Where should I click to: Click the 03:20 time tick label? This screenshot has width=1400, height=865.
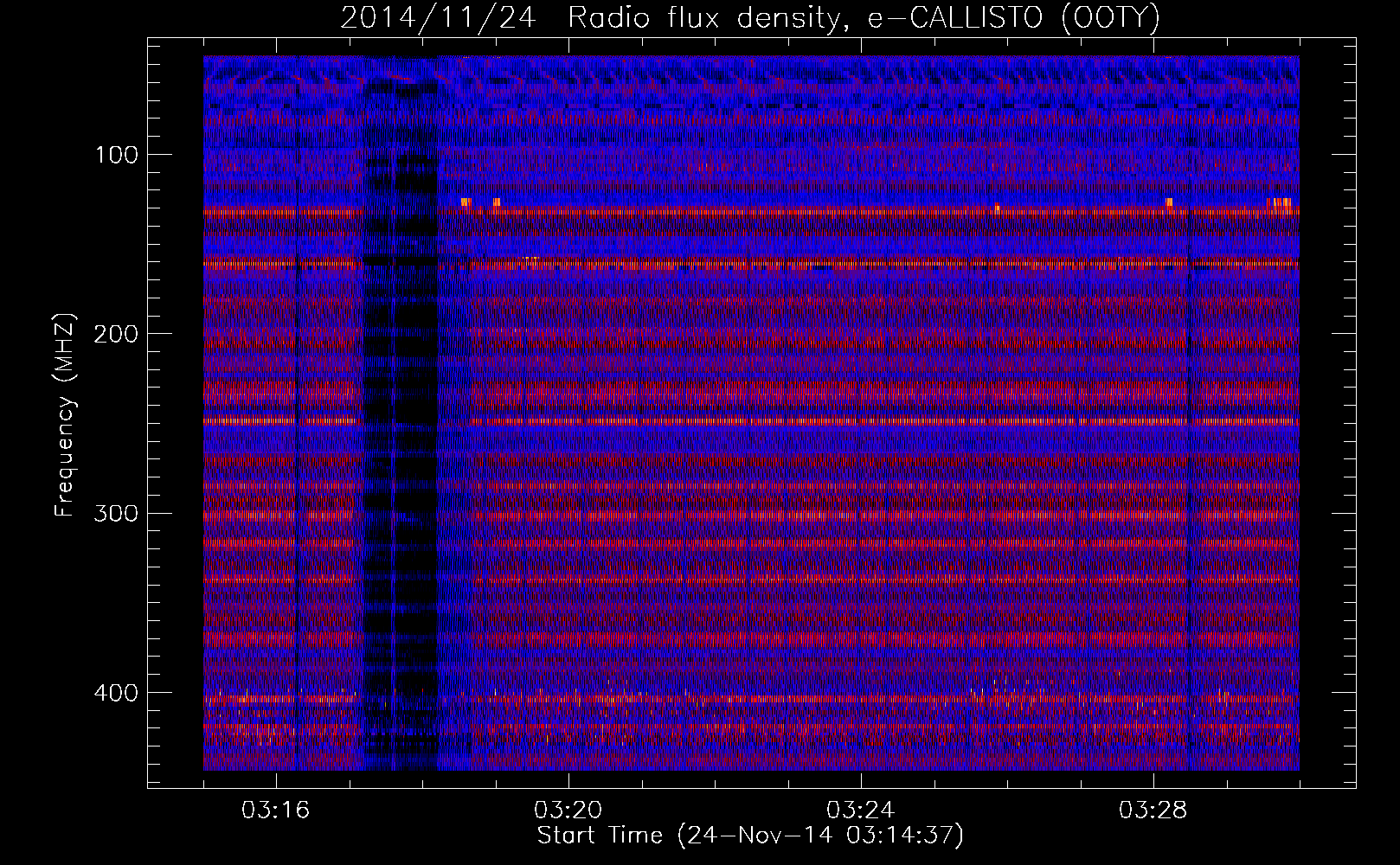pos(568,811)
